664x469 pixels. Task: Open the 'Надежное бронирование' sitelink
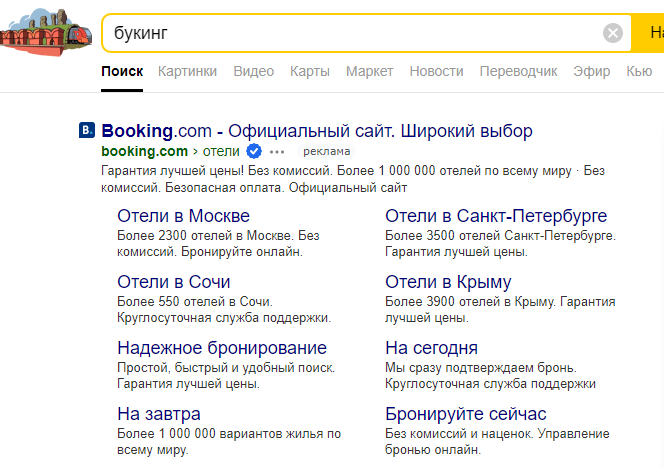(x=222, y=348)
